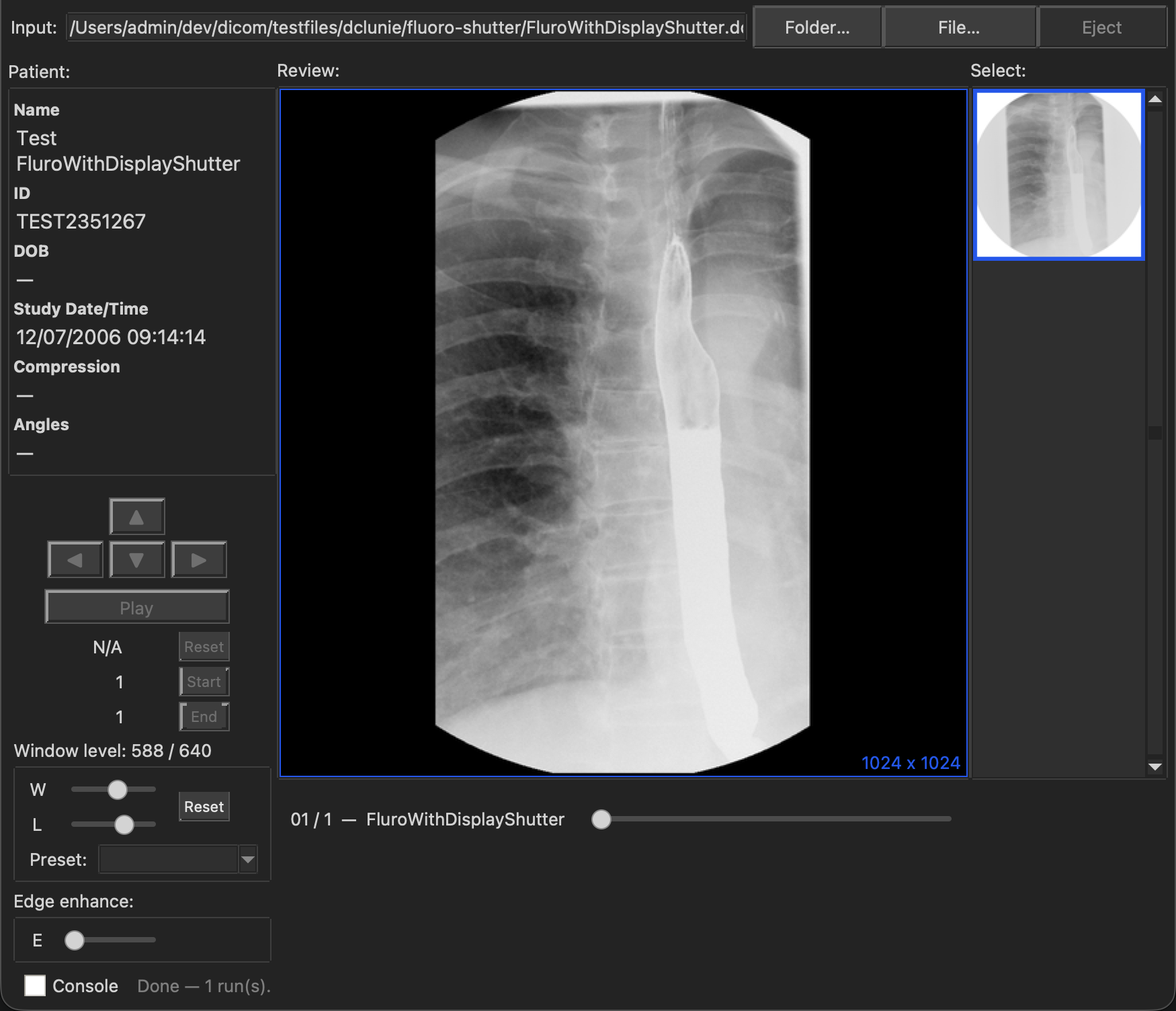
Task: Click the down arrow navigation button
Action: click(x=136, y=559)
